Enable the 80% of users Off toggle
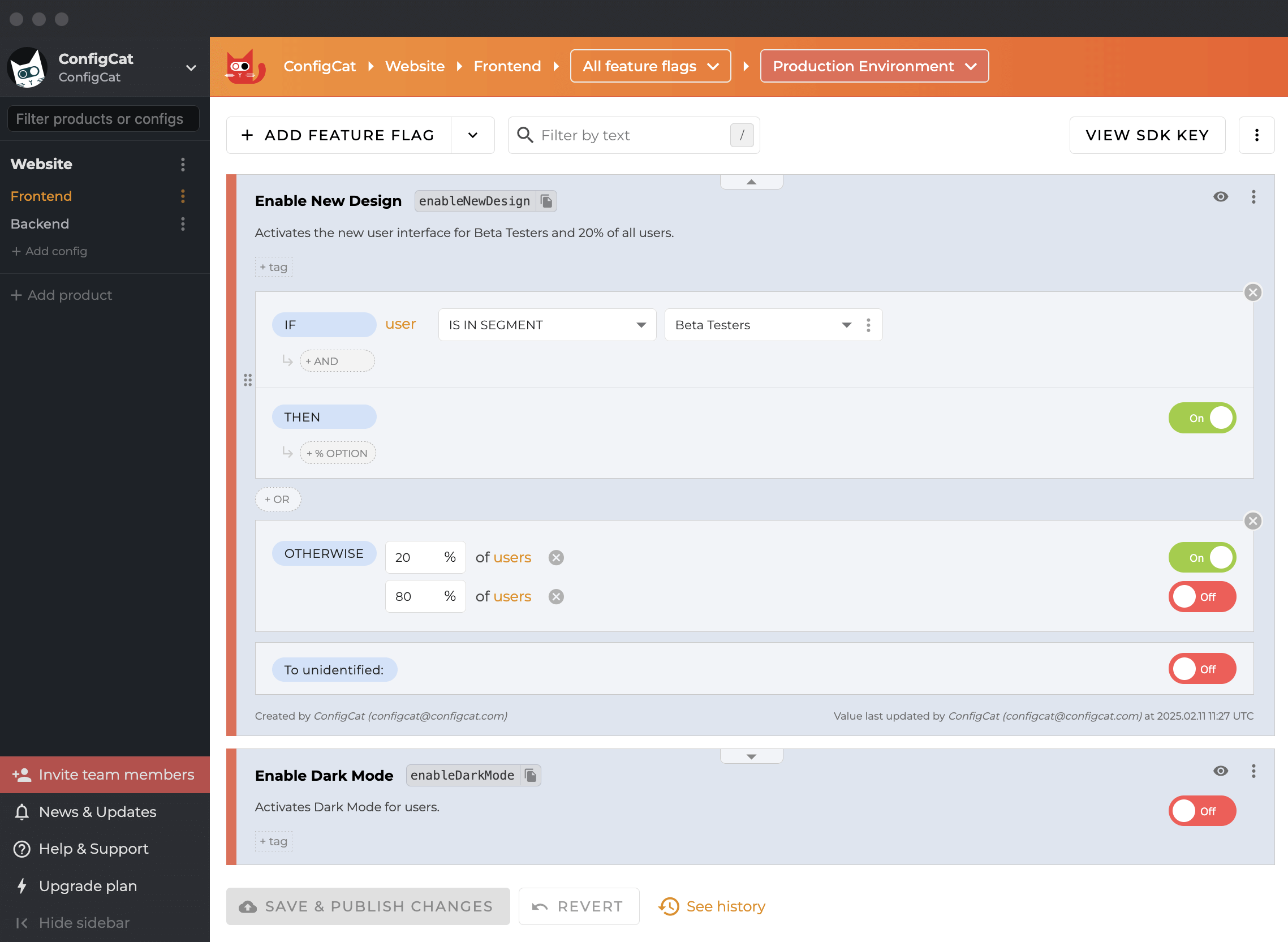Image resolution: width=1288 pixels, height=942 pixels. pos(1202,596)
